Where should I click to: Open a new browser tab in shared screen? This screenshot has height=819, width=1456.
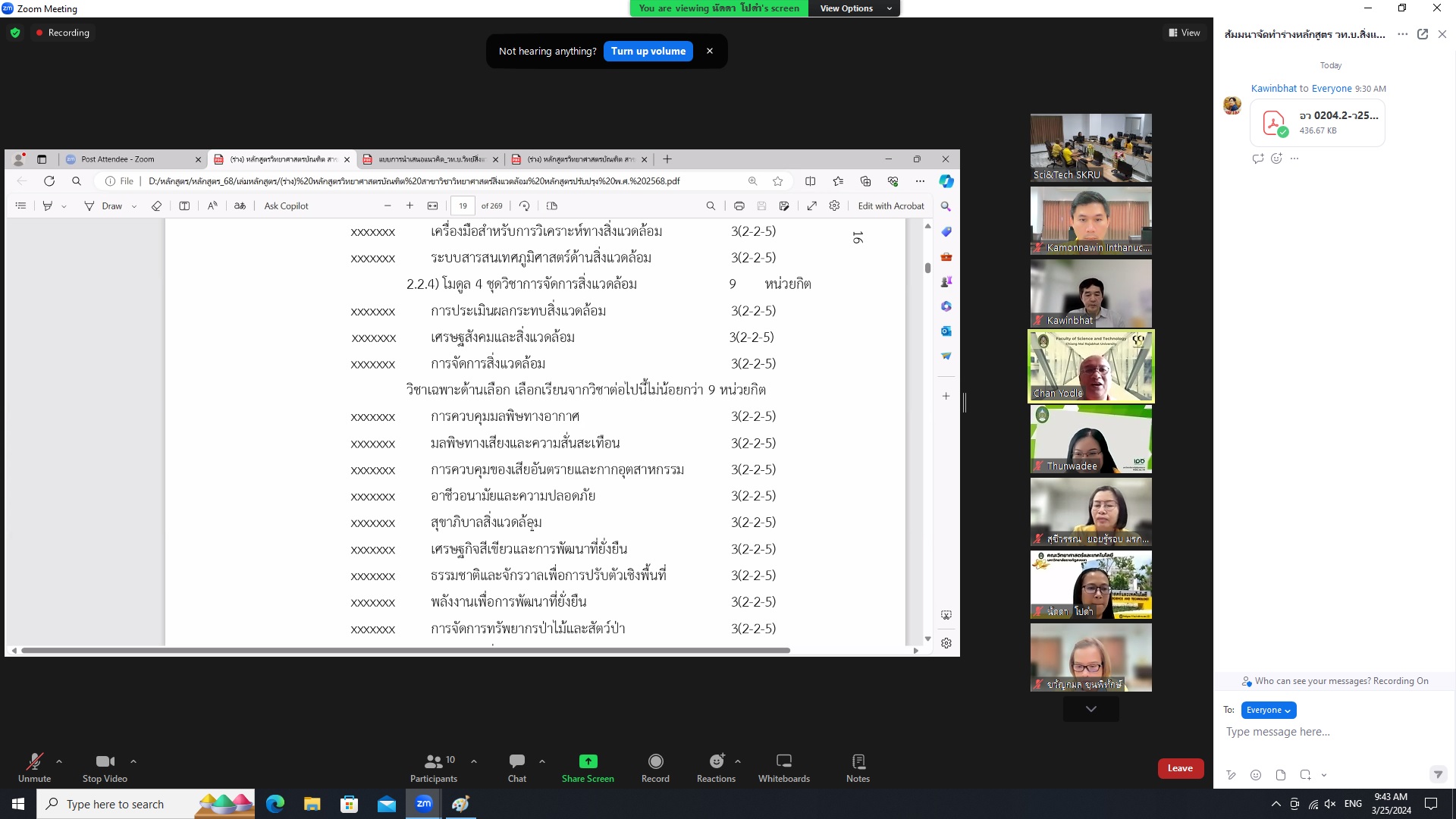tap(667, 159)
